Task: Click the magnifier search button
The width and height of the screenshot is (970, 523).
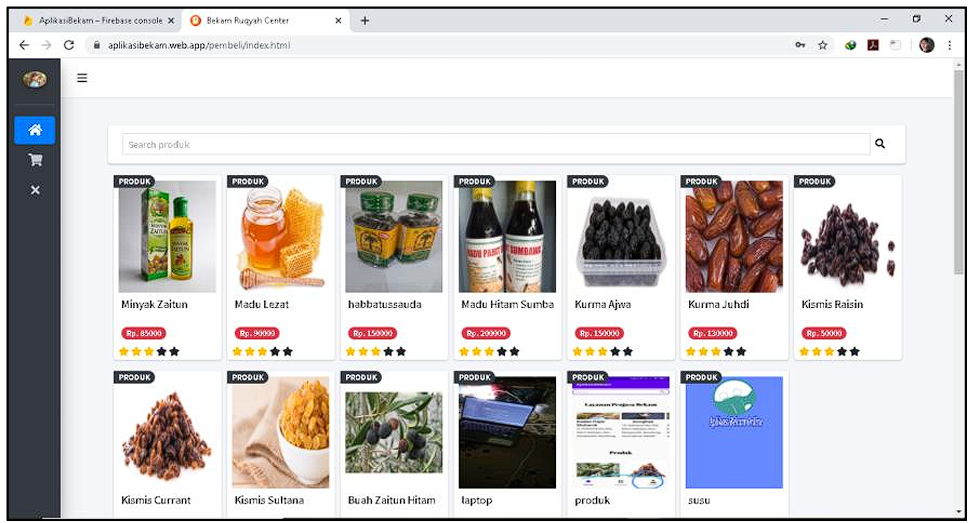Action: [880, 144]
